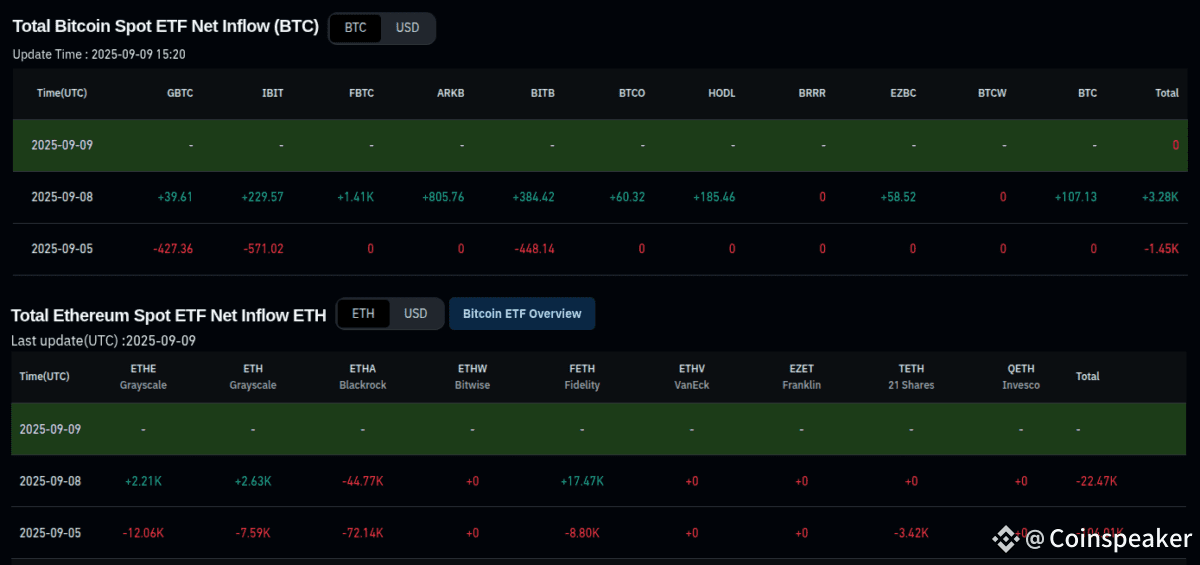Click the FETH Fidelity column header
Image resolution: width=1200 pixels, height=565 pixels.
pyautogui.click(x=582, y=376)
